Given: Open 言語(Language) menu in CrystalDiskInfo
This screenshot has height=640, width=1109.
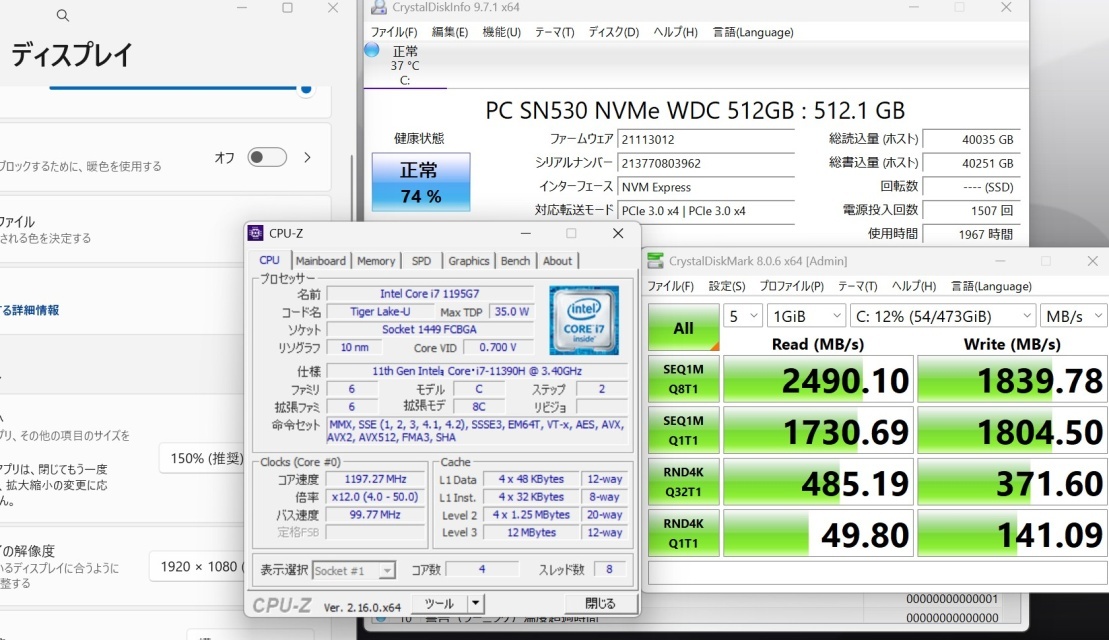Looking at the screenshot, I should (x=753, y=32).
